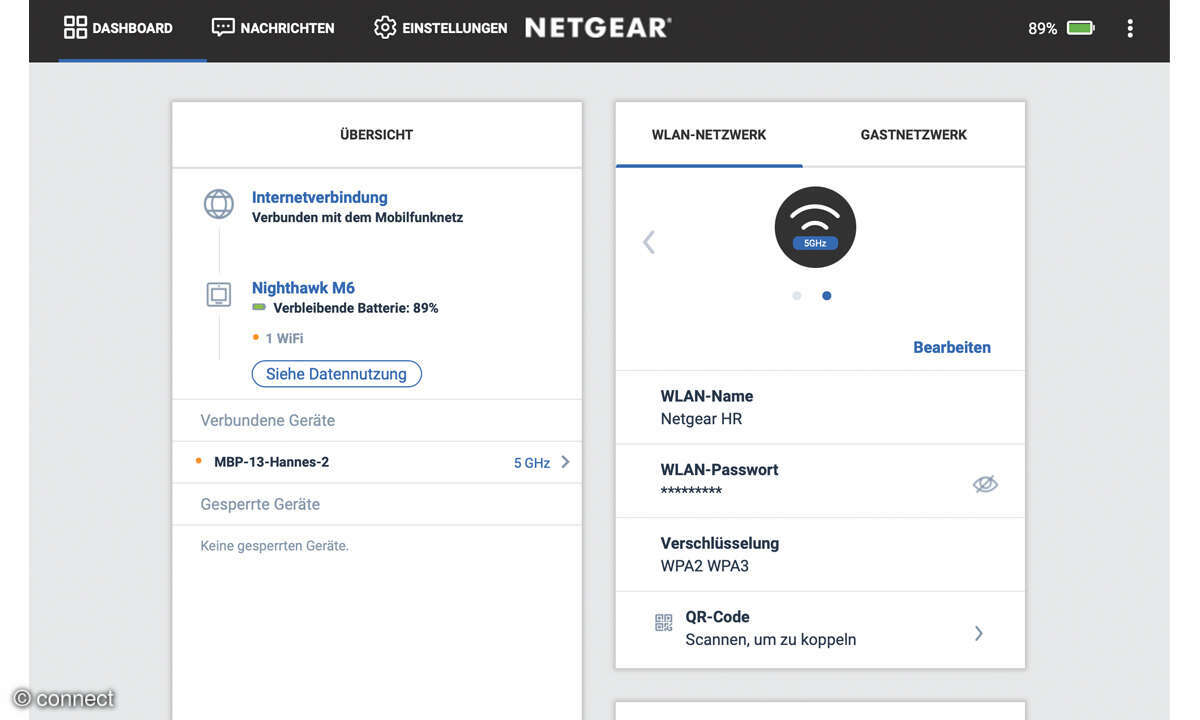Click the Verbundene Geräte heading
The image size is (1200, 720).
click(268, 420)
